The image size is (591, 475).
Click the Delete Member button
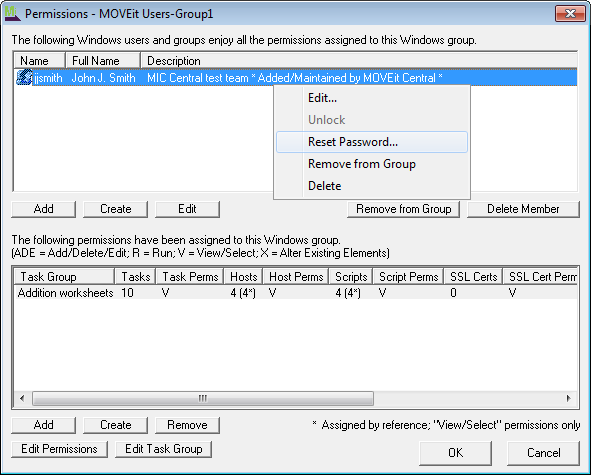(523, 209)
